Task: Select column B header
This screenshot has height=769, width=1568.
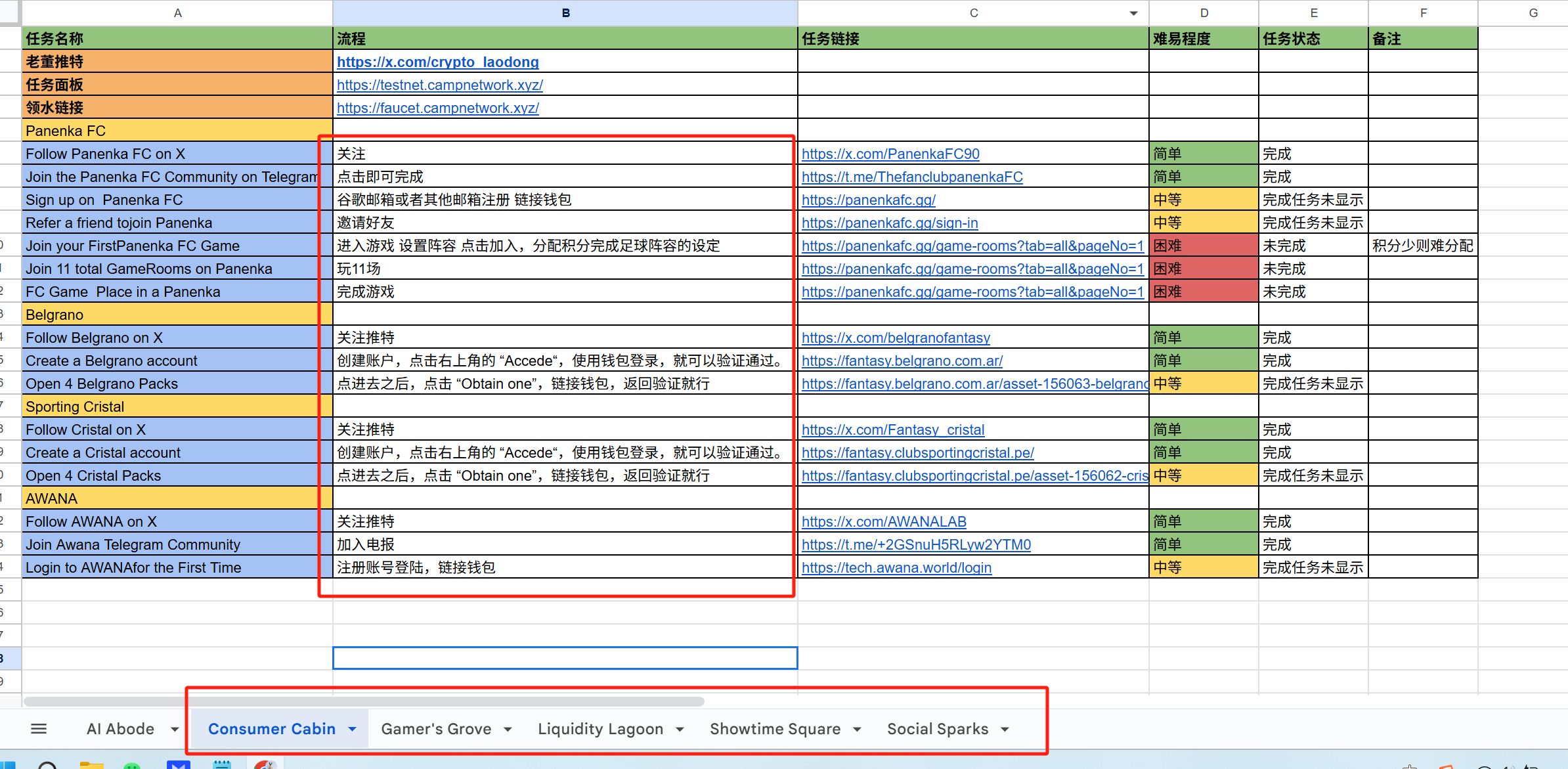Action: tap(565, 13)
